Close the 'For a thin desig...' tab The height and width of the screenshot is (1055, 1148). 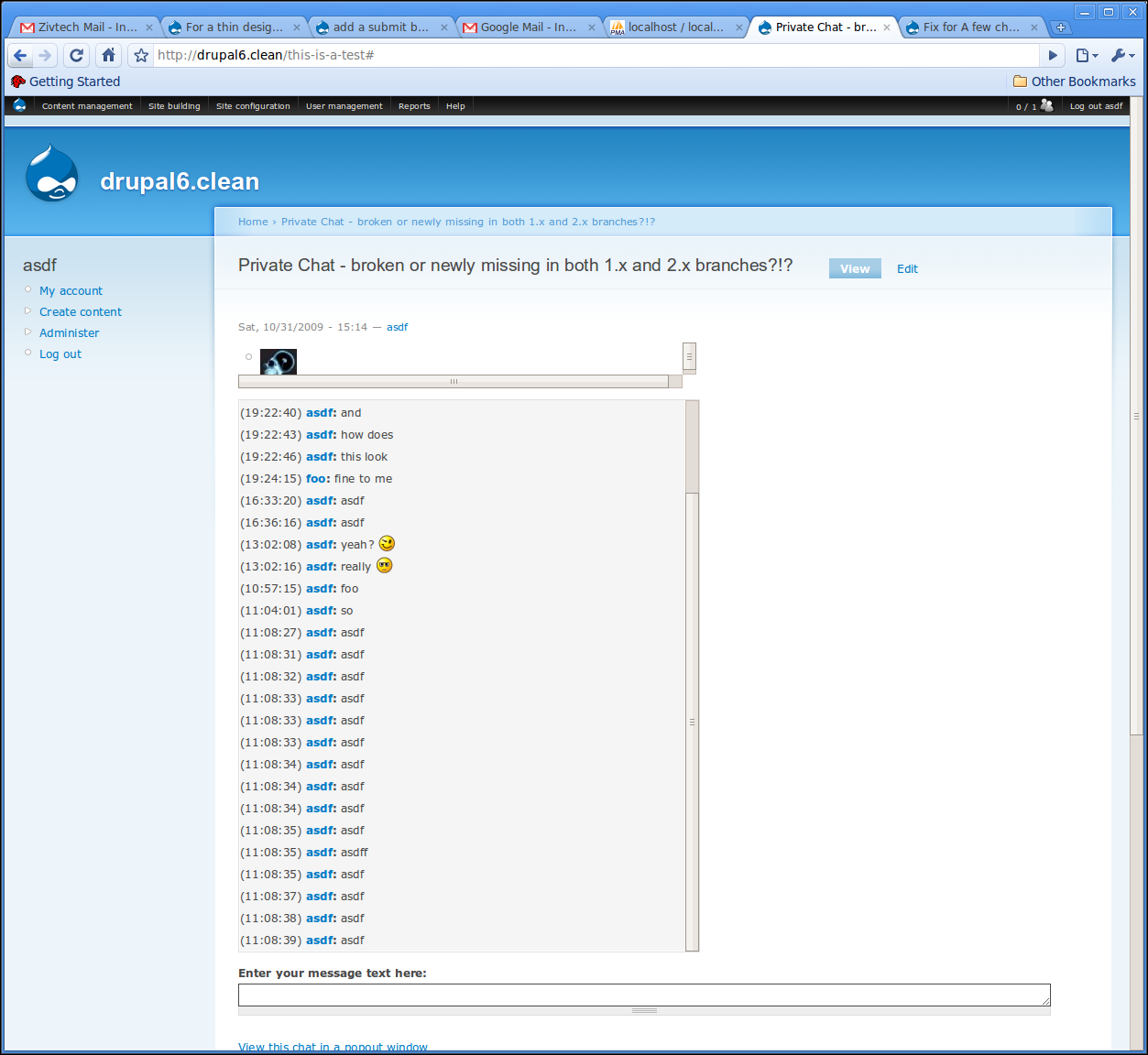tap(297, 27)
